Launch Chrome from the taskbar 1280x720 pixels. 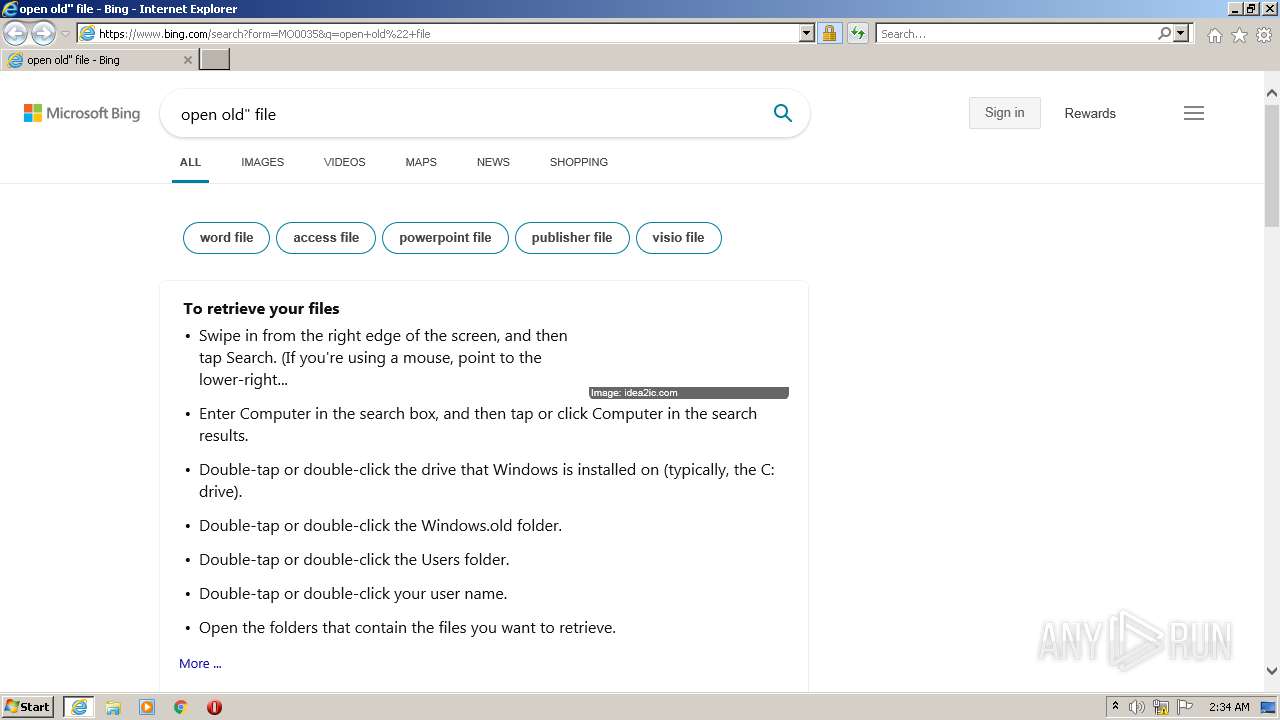[x=180, y=707]
